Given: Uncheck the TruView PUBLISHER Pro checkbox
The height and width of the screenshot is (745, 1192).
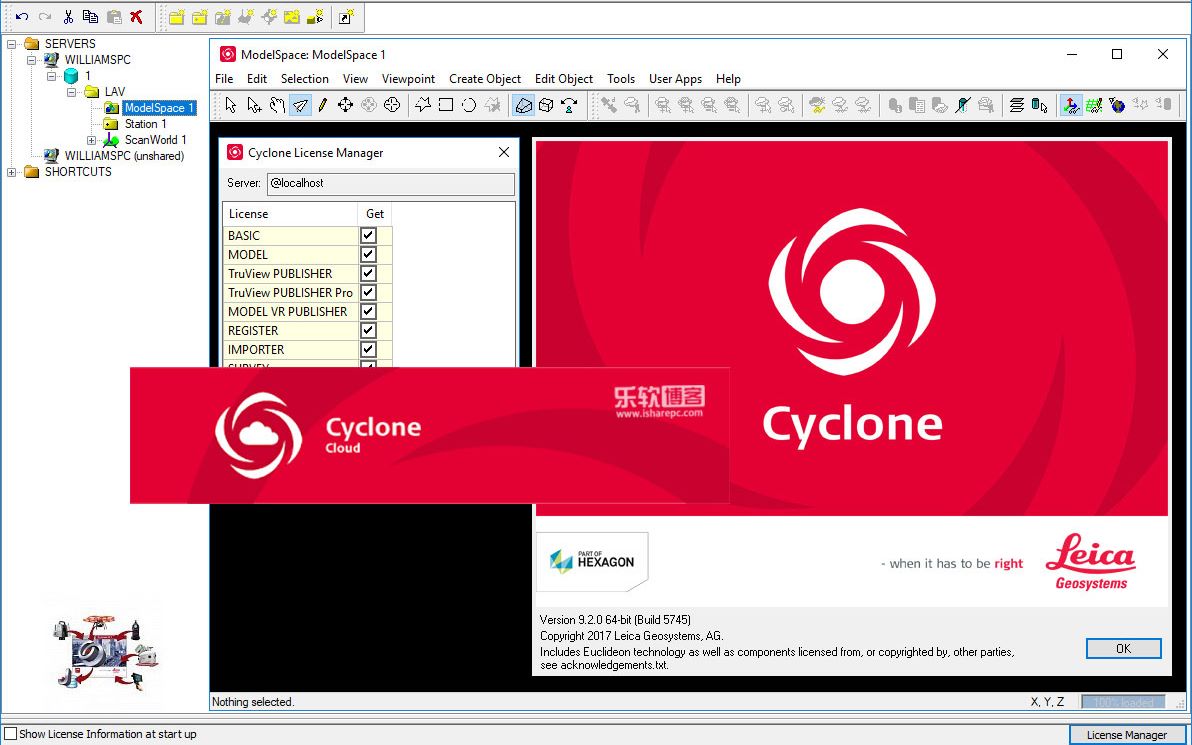Looking at the screenshot, I should click(x=368, y=293).
